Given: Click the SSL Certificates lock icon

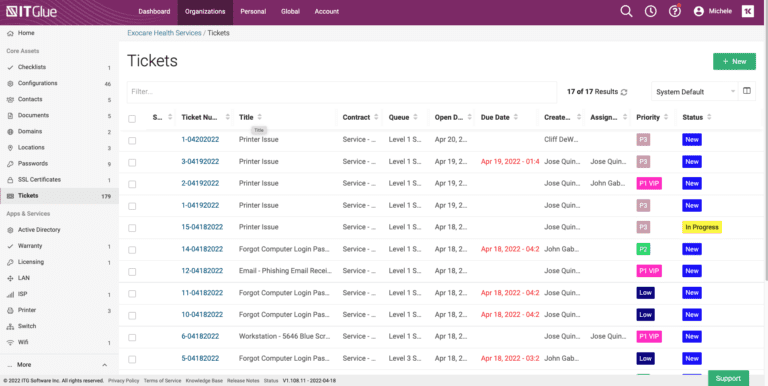Looking at the screenshot, I should (10, 180).
